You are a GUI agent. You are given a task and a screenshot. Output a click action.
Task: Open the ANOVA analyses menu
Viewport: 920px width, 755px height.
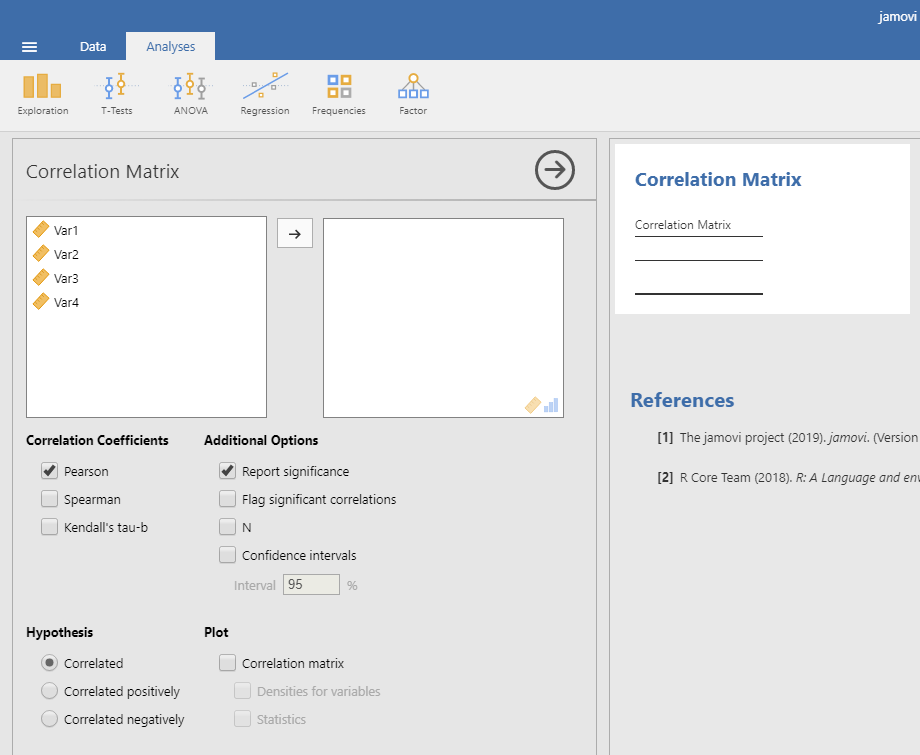pyautogui.click(x=190, y=94)
